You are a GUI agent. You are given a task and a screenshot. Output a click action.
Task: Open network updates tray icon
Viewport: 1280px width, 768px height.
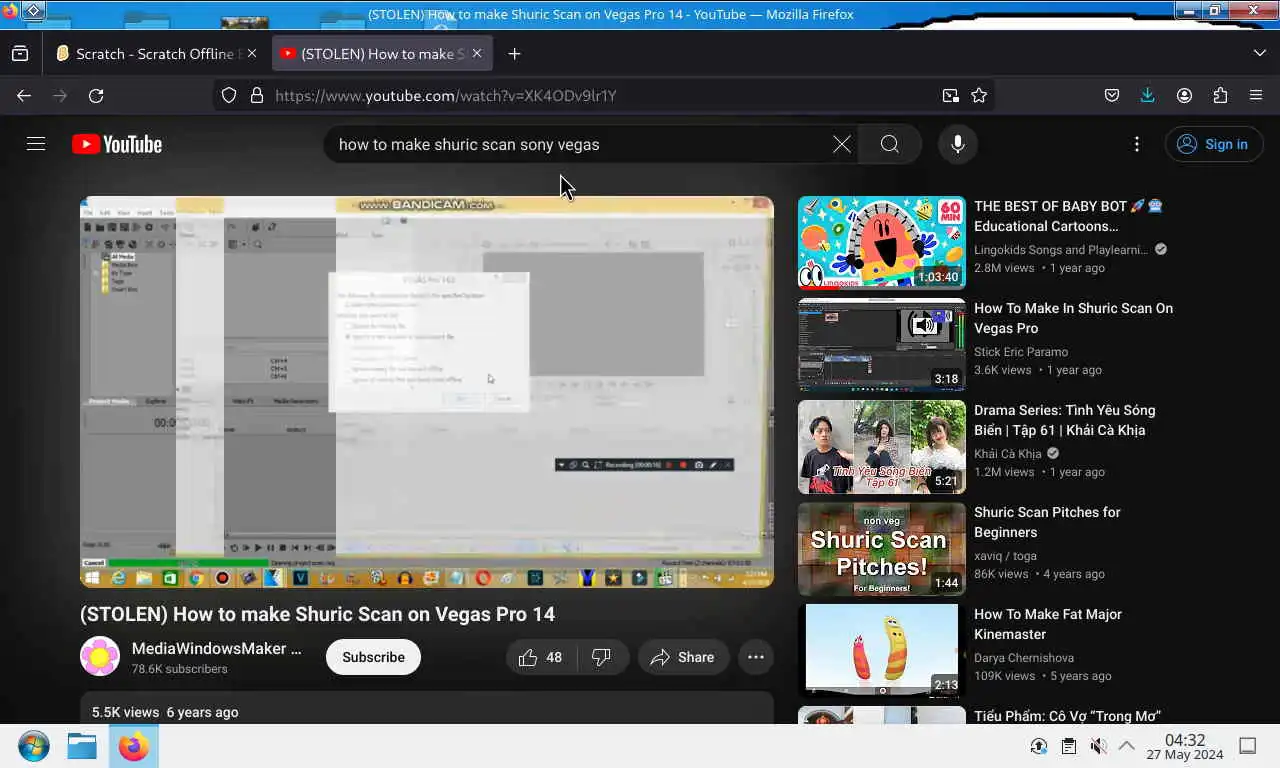[x=1039, y=746]
